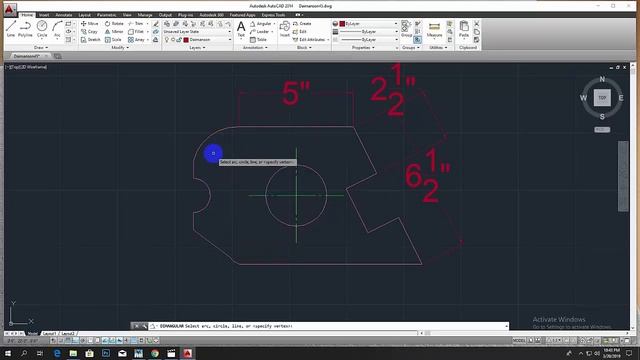The image size is (640, 360).
Task: Click the Create block button
Action: [302, 24]
